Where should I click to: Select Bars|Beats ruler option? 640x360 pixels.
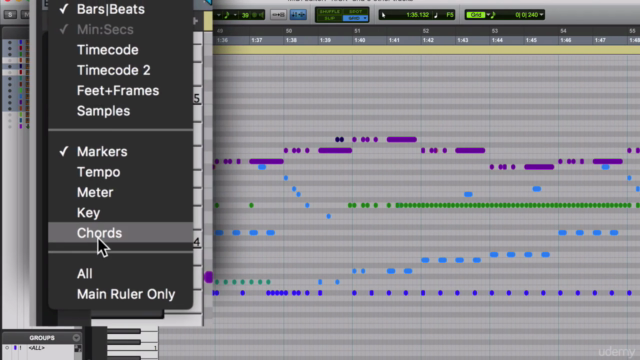tap(120, 9)
